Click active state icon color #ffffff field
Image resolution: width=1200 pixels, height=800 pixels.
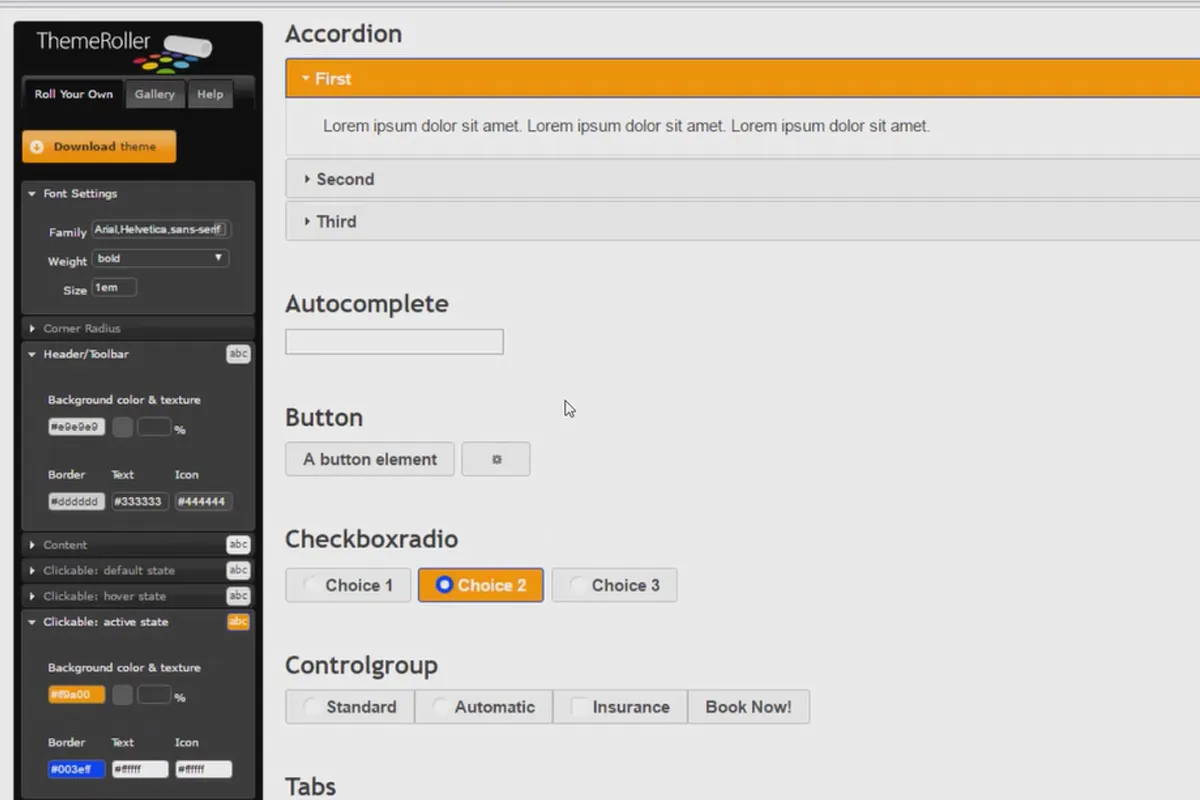pos(203,770)
